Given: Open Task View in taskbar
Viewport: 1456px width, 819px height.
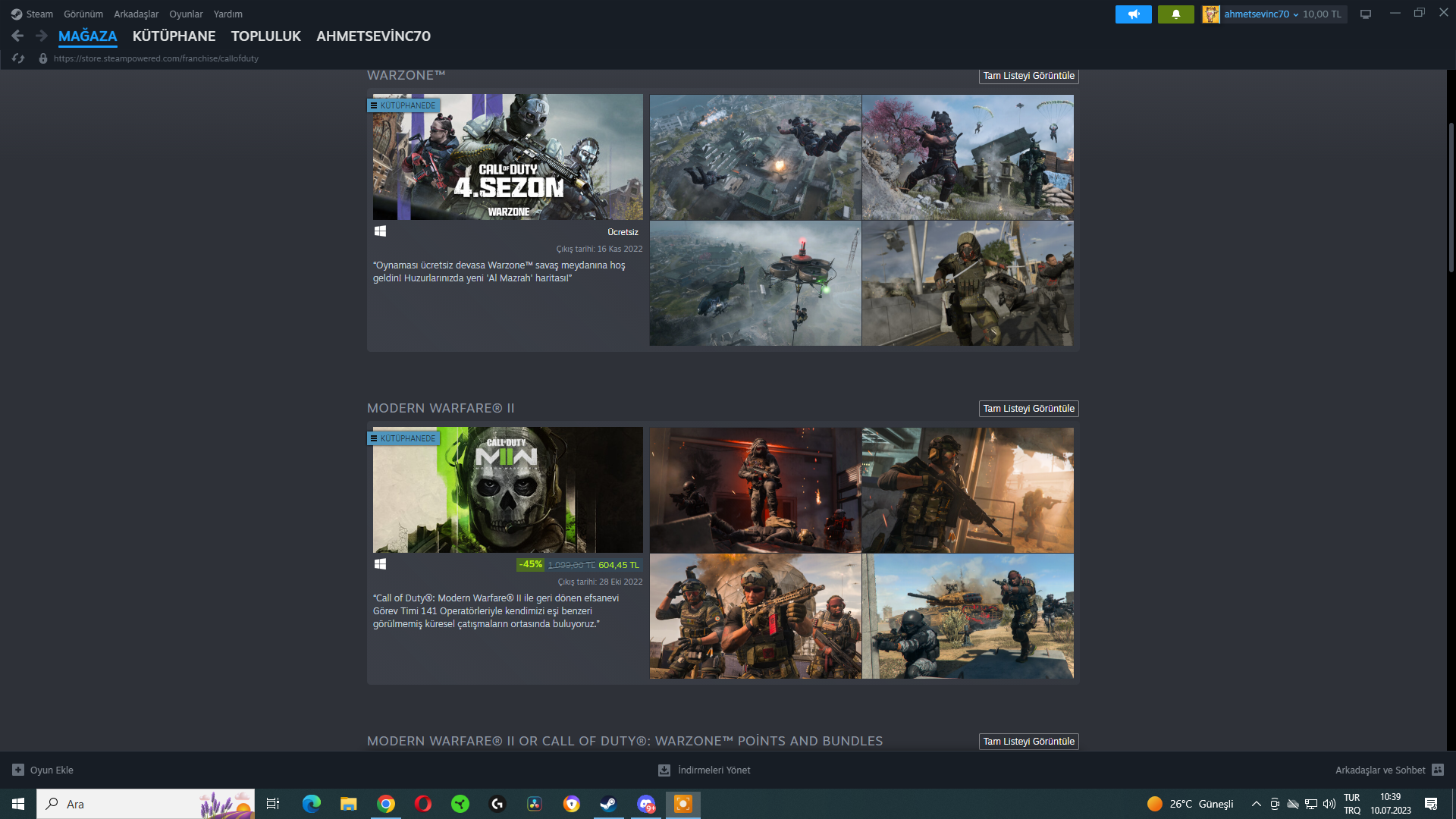Looking at the screenshot, I should click(273, 804).
